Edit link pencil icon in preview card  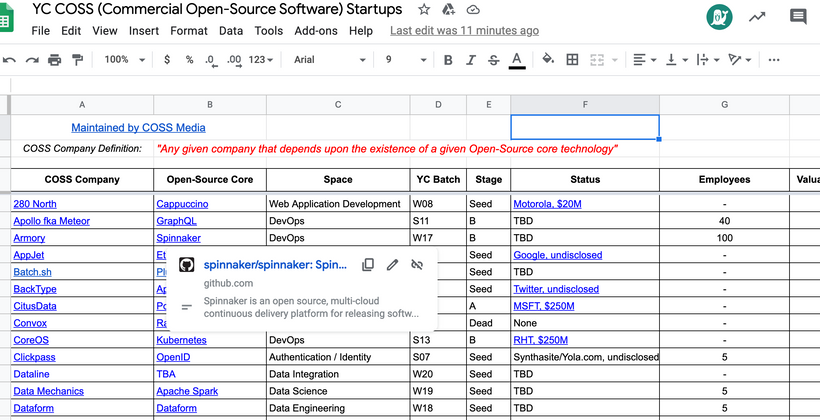pyautogui.click(x=392, y=265)
